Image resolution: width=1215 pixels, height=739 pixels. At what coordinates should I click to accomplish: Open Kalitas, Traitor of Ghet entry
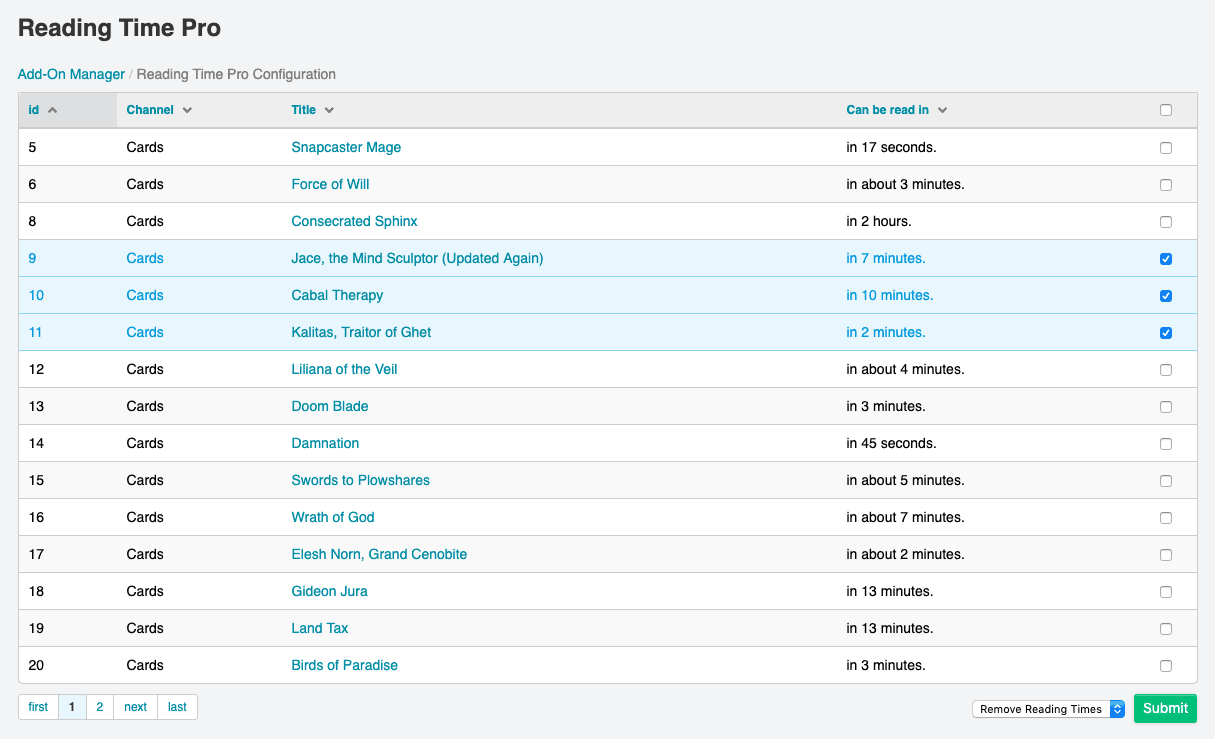pos(361,332)
